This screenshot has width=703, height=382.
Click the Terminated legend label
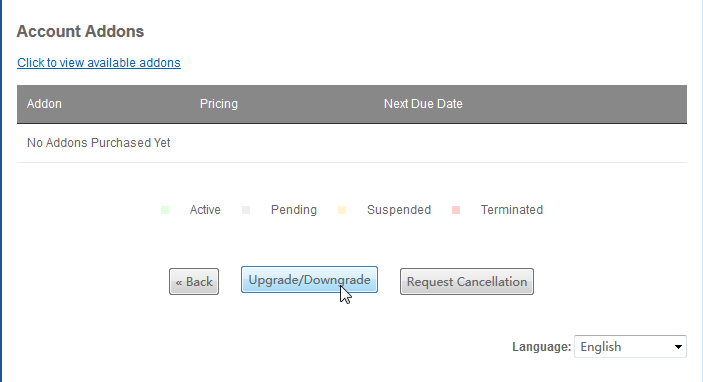pos(512,210)
